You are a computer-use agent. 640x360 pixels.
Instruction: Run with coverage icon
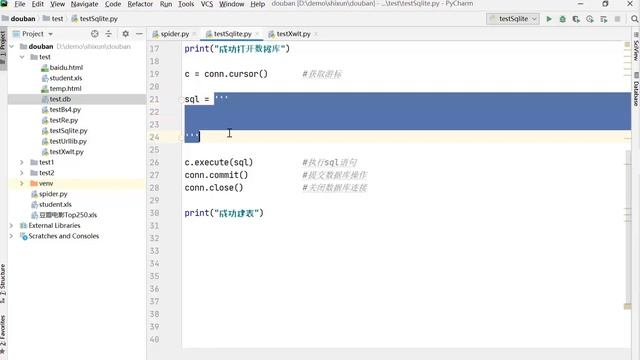click(576, 19)
